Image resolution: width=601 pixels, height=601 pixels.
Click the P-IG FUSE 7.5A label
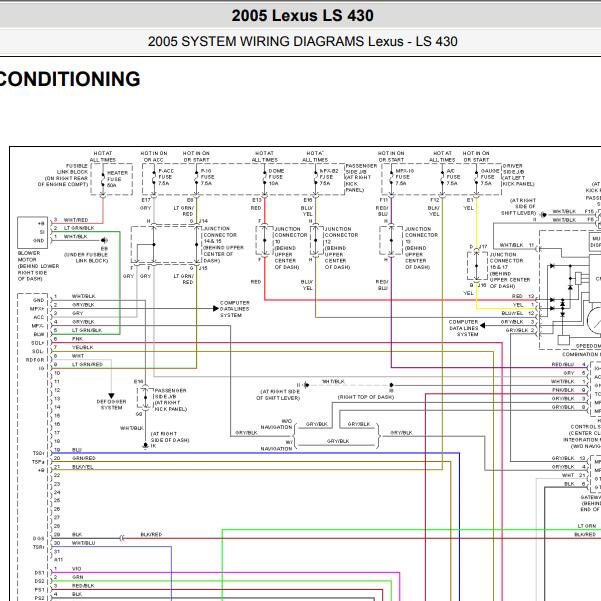[207, 177]
